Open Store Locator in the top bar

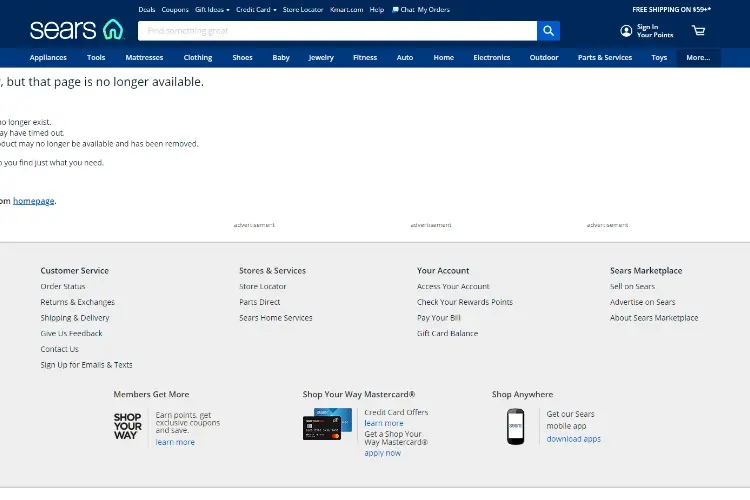coord(303,10)
